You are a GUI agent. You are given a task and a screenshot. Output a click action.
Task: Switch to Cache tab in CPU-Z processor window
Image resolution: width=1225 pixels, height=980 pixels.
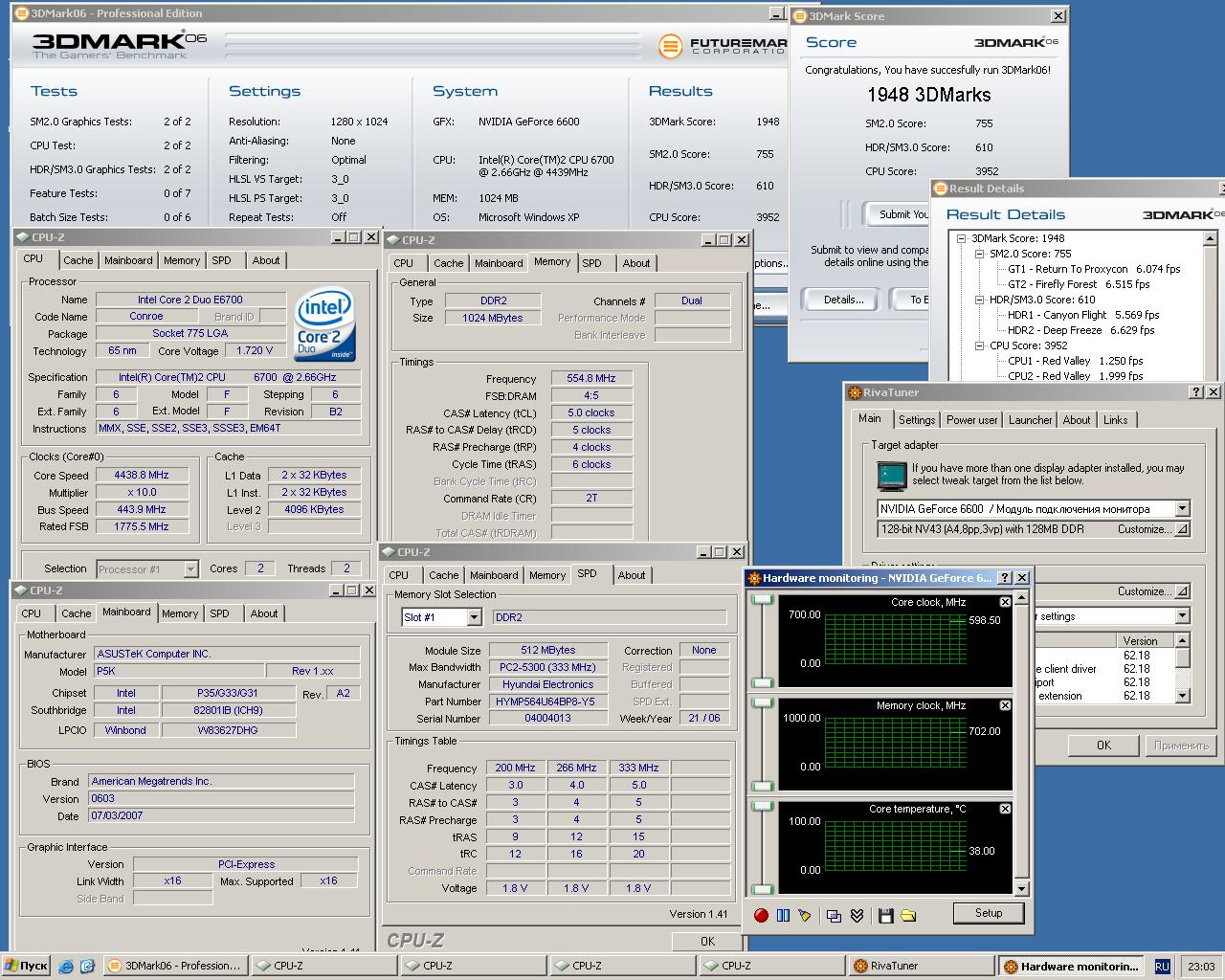(x=78, y=260)
